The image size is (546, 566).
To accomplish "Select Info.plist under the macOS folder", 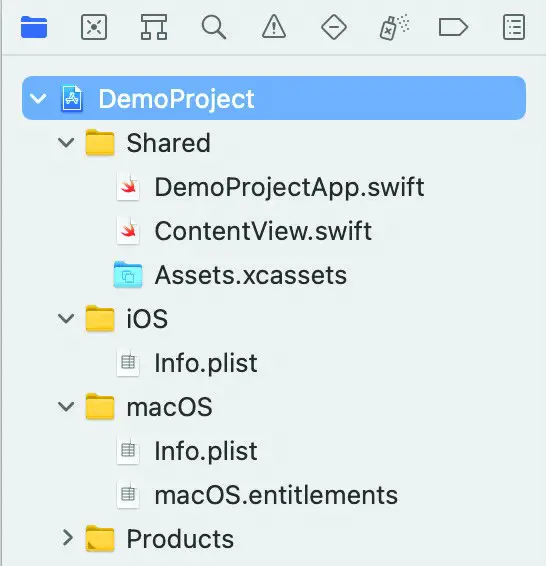I will (x=187, y=451).
